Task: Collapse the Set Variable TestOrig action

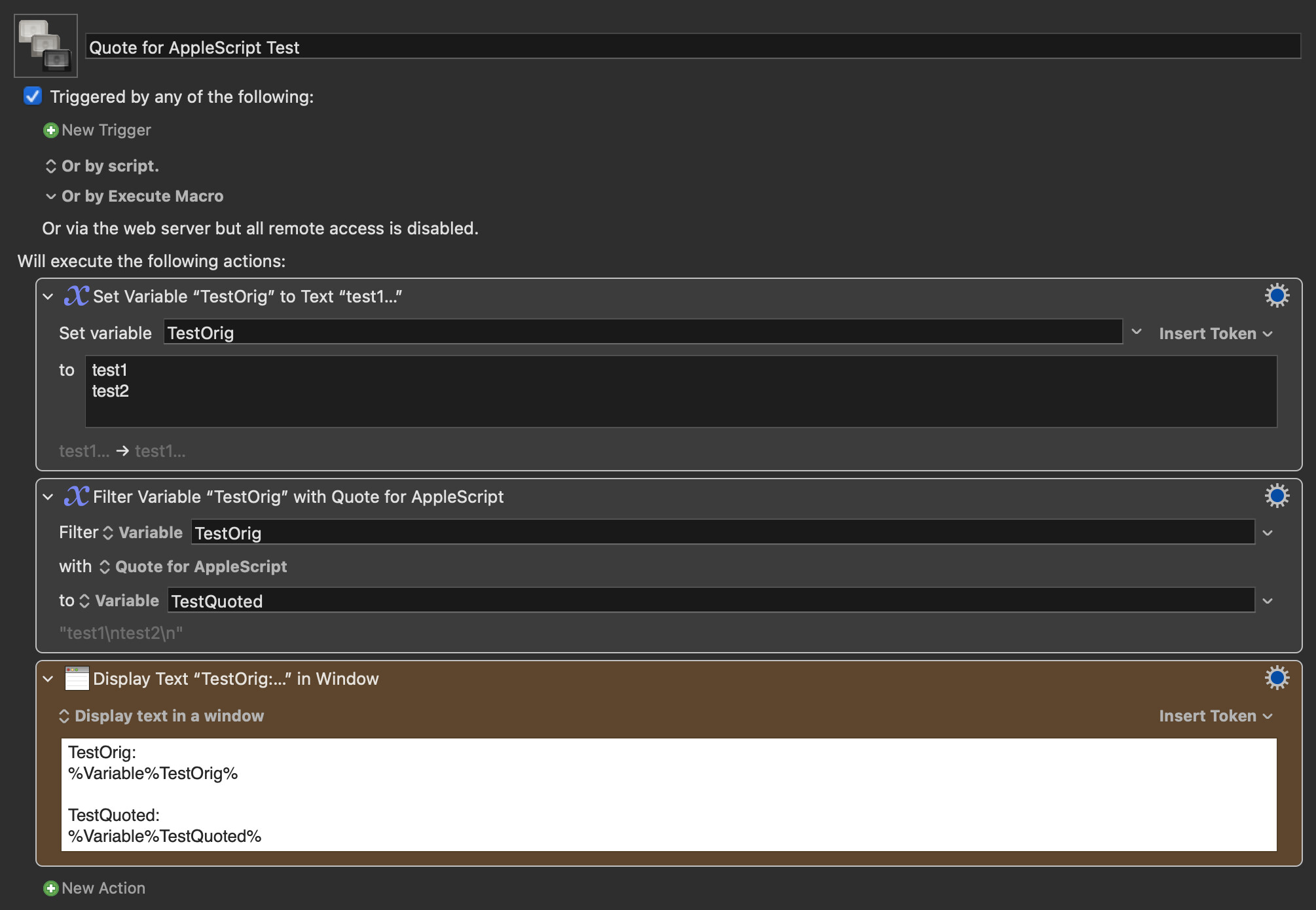Action: [x=48, y=297]
